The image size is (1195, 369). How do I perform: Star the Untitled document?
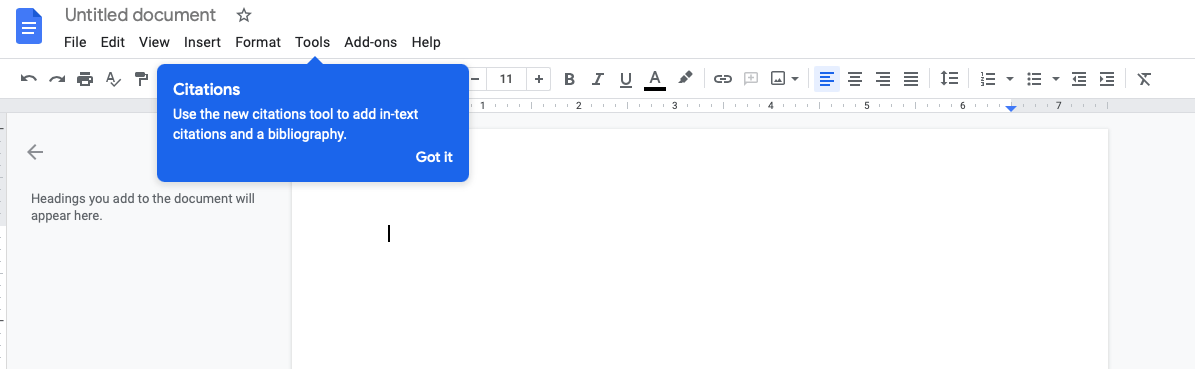tap(244, 14)
